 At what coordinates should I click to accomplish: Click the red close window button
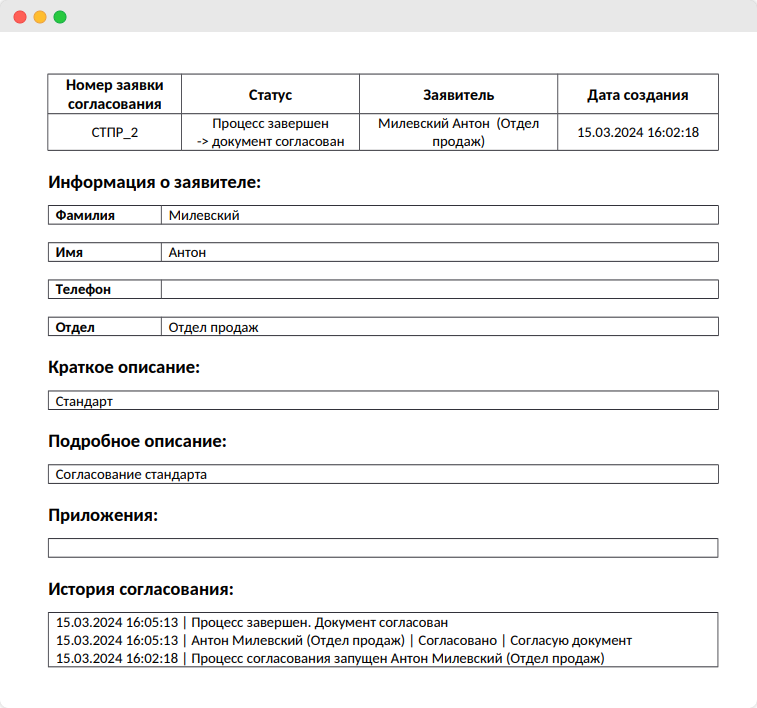[x=20, y=17]
